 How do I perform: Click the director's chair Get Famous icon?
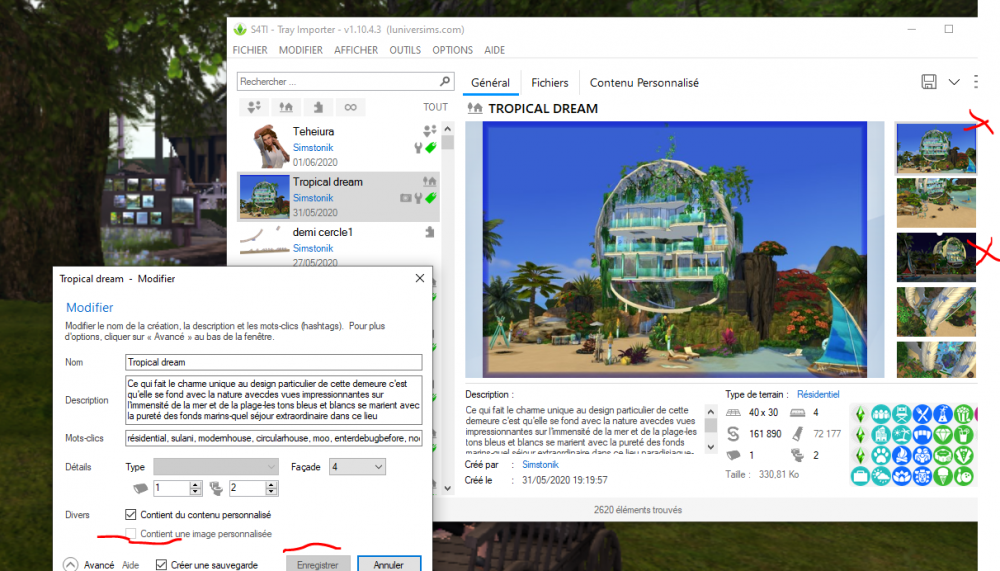[901, 414]
